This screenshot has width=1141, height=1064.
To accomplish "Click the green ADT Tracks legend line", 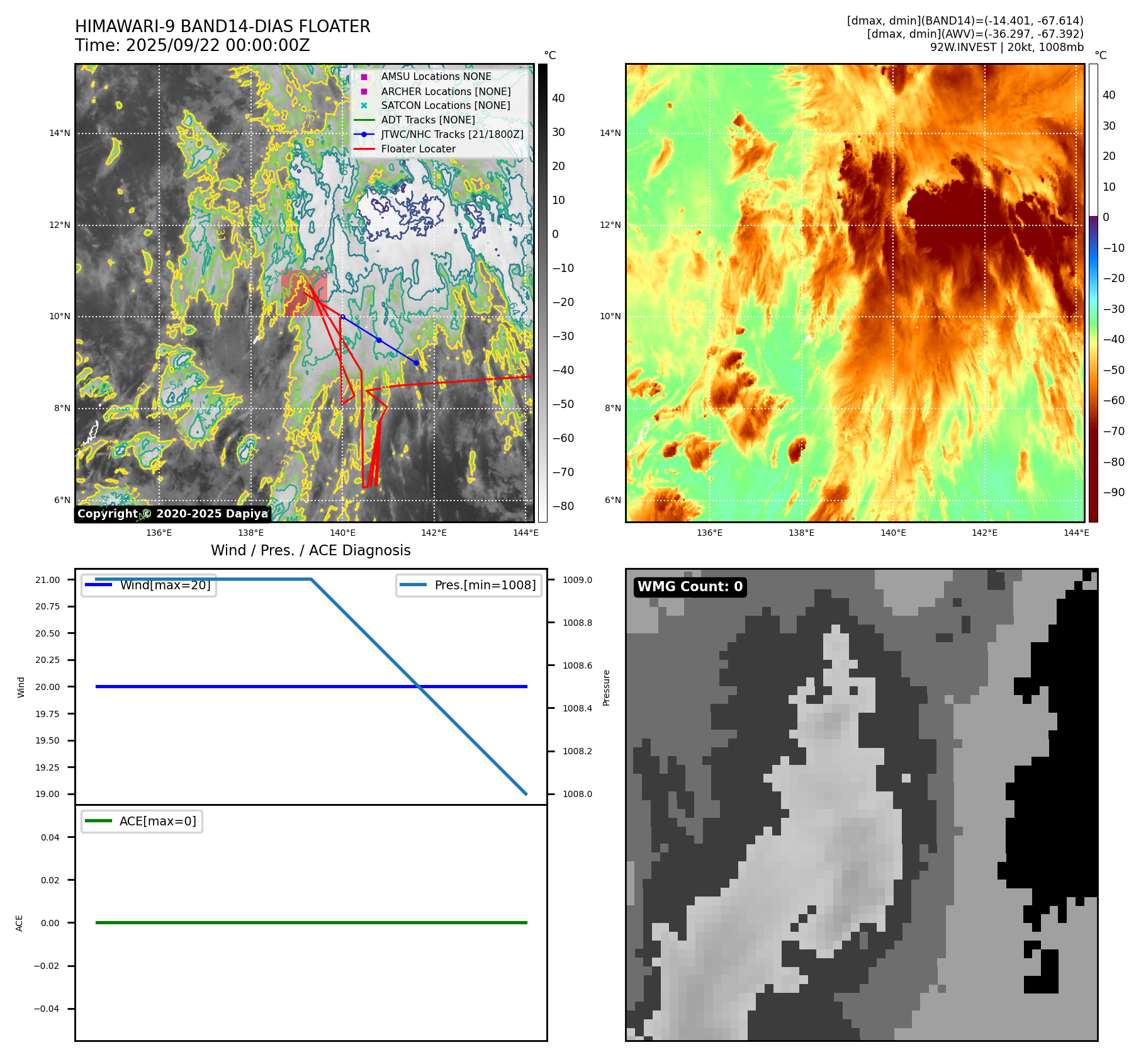I will (x=364, y=120).
